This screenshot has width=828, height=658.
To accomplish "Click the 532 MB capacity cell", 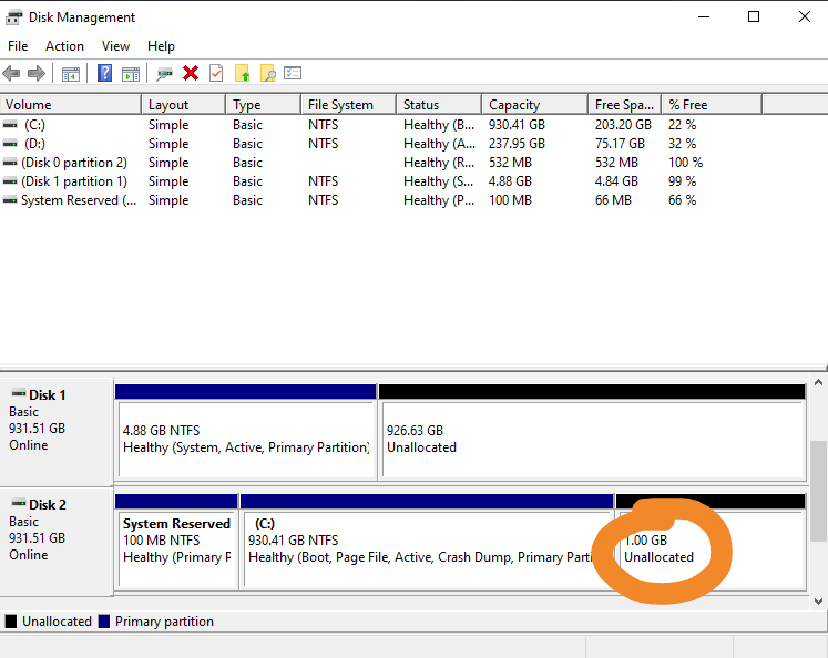I will click(x=510, y=163).
